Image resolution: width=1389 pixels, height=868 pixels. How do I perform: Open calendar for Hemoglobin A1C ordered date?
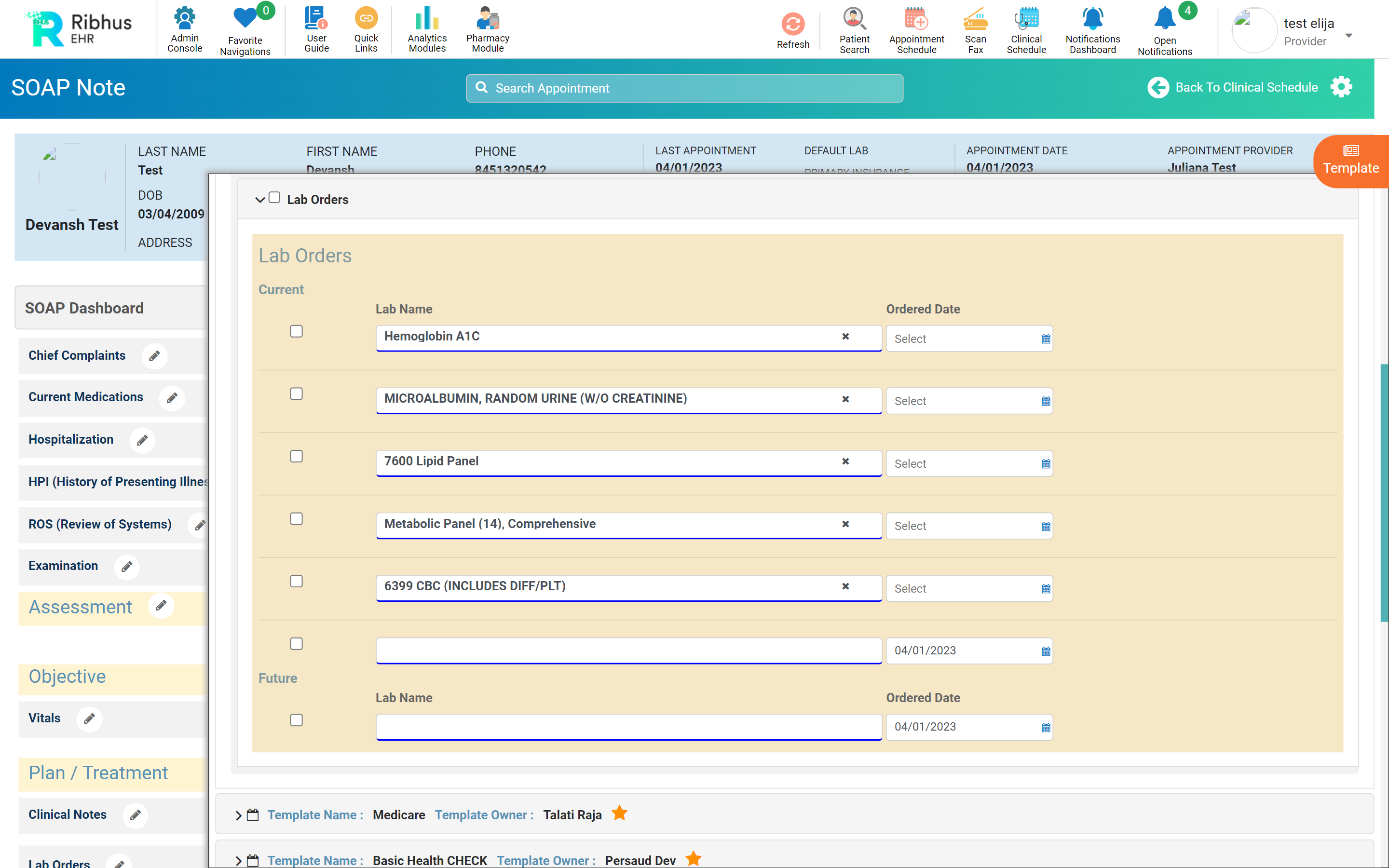(x=1046, y=339)
